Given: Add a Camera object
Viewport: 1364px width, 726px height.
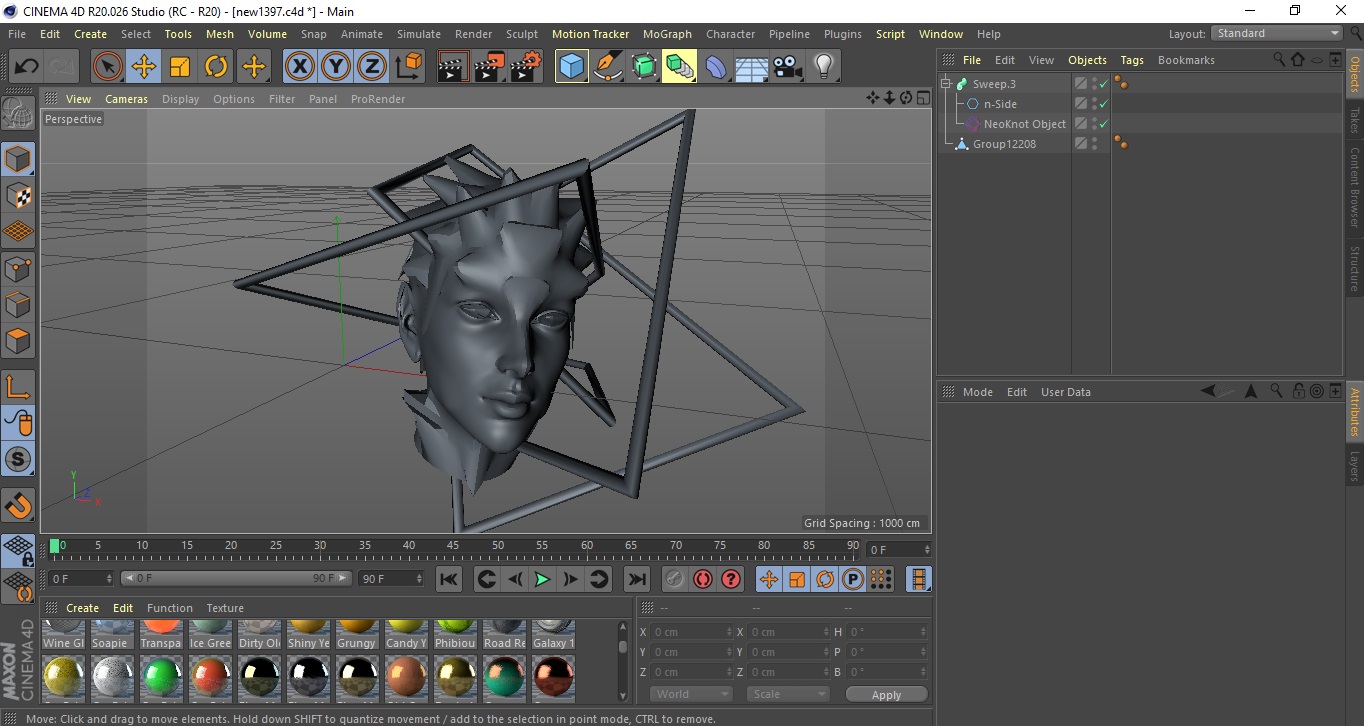Looking at the screenshot, I should 788,67.
